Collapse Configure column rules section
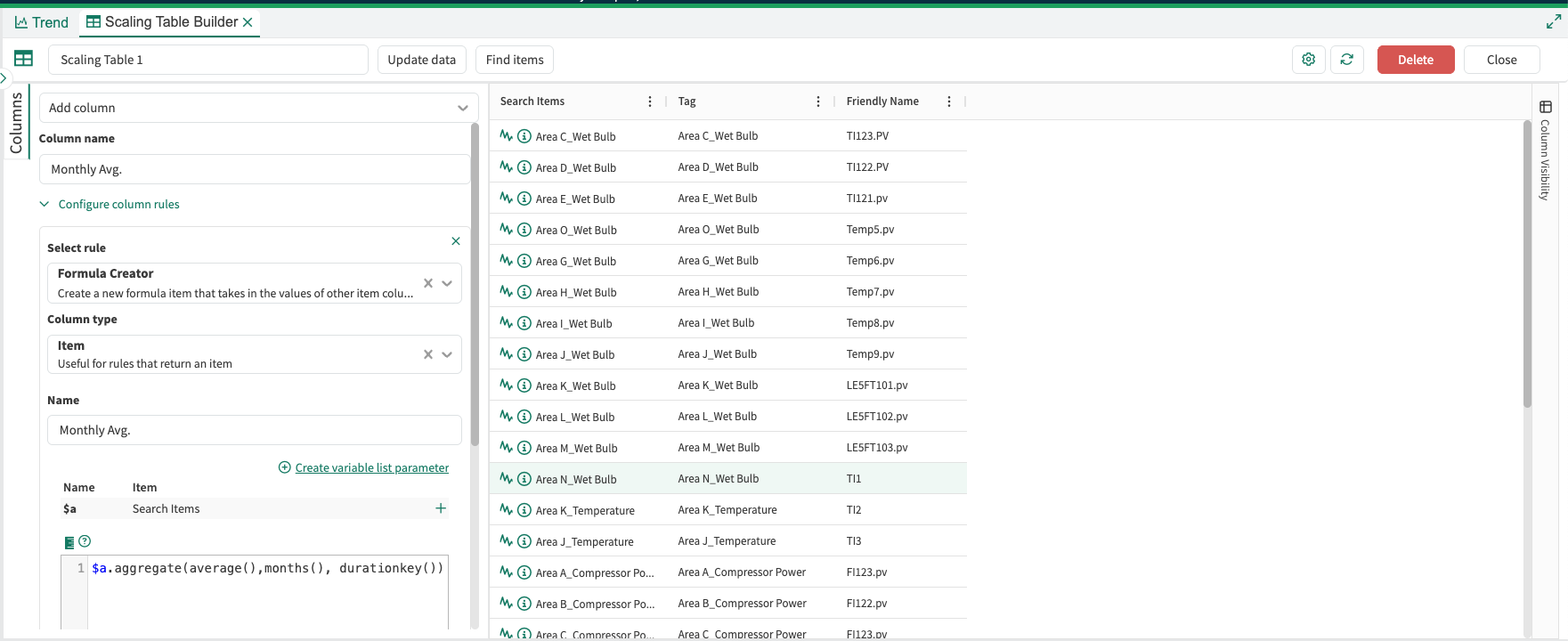 pyautogui.click(x=45, y=204)
